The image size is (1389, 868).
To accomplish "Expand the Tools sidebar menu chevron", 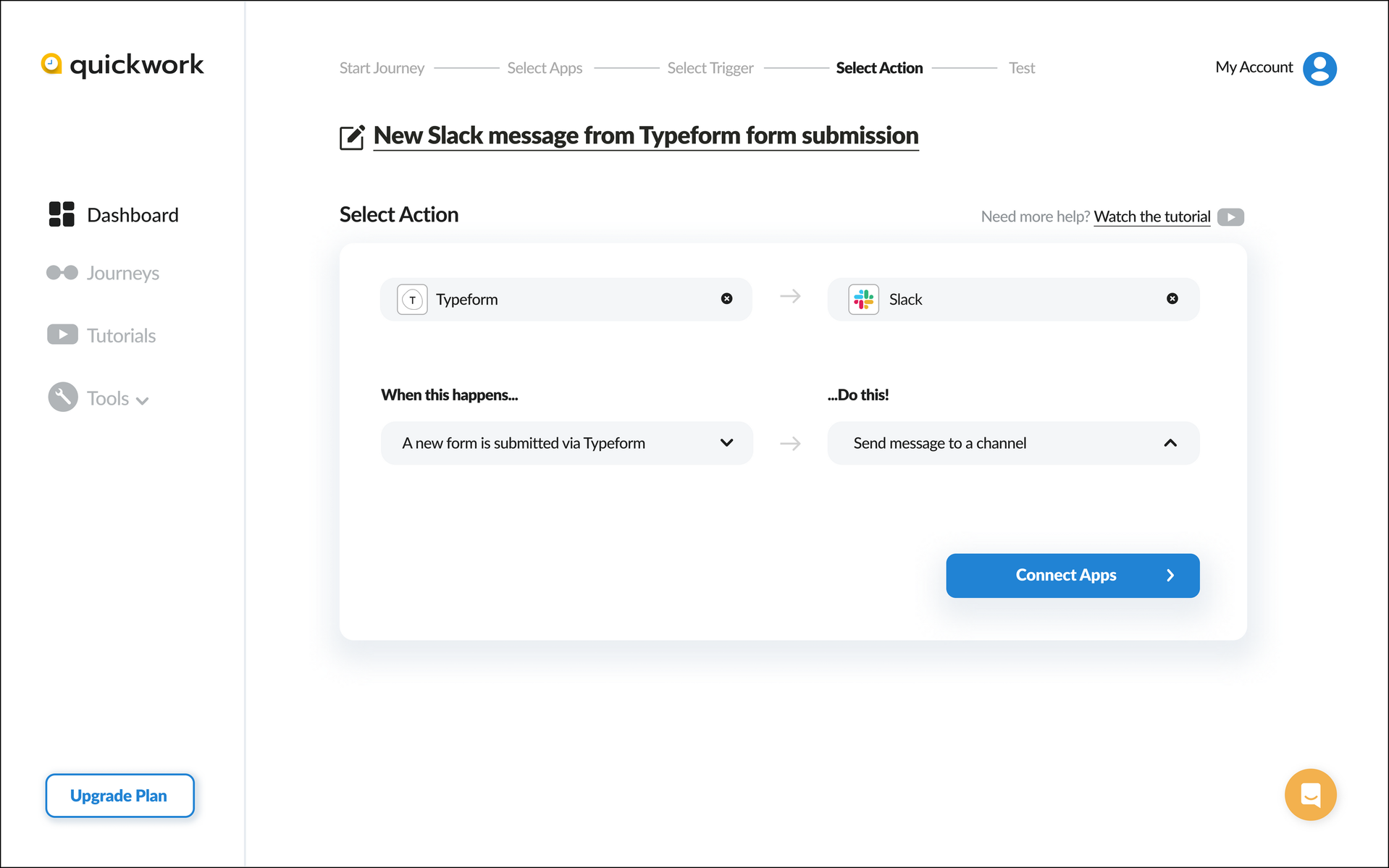I will [x=143, y=400].
